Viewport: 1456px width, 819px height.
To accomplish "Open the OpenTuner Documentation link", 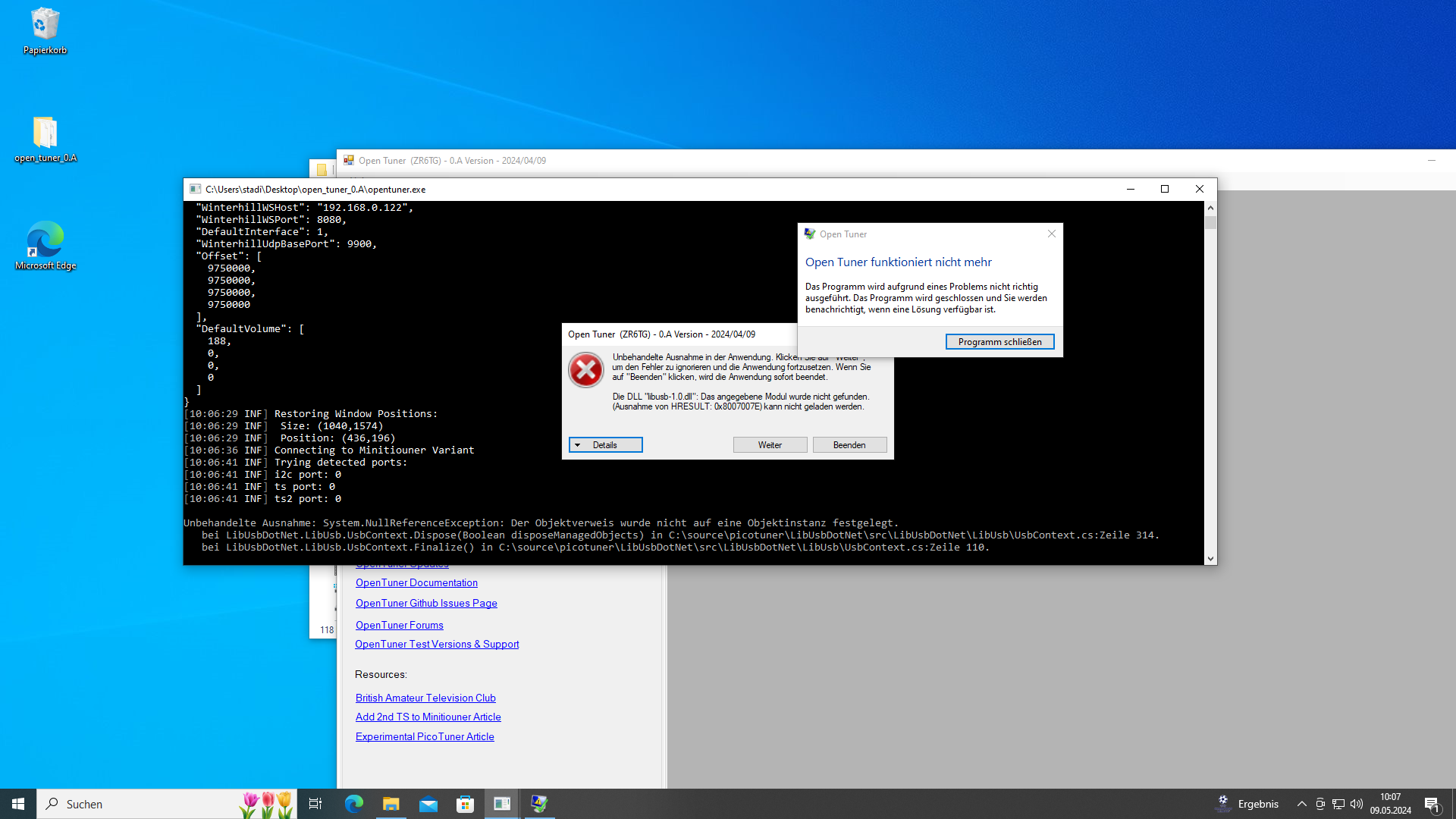I will 416,582.
